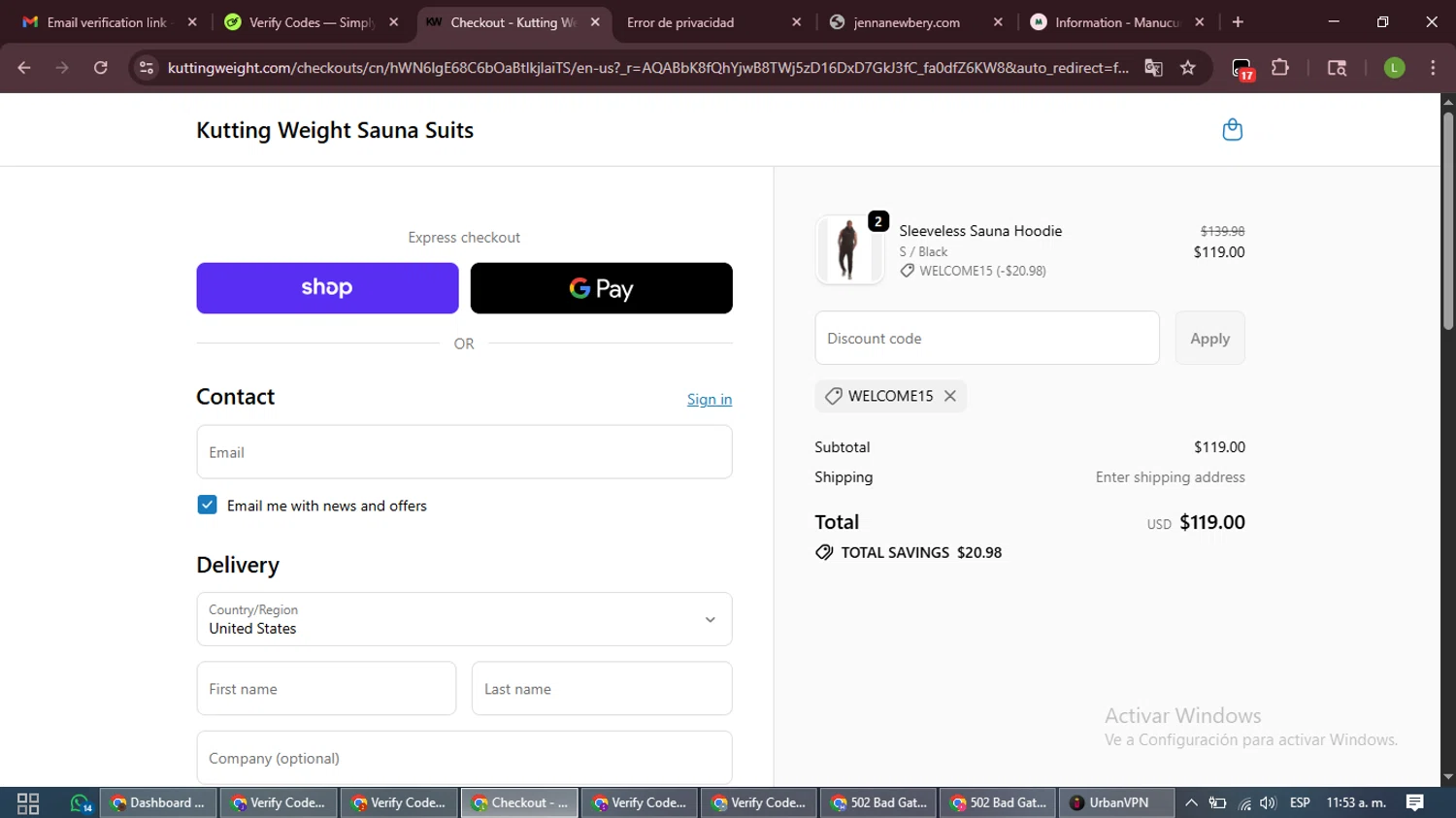1456x818 pixels.
Task: Focus the Discount code field
Action: tap(987, 339)
